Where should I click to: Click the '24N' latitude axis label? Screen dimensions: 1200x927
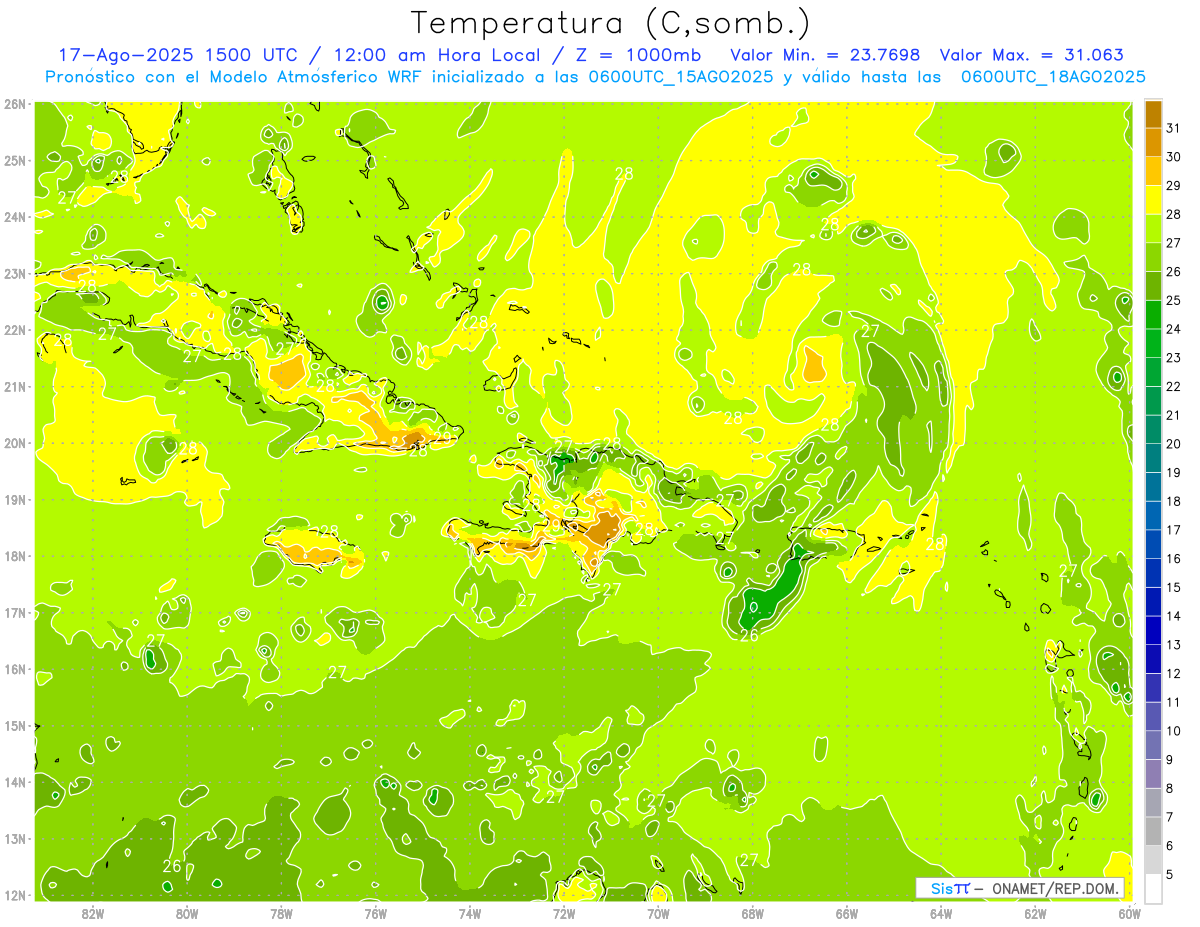(x=16, y=217)
